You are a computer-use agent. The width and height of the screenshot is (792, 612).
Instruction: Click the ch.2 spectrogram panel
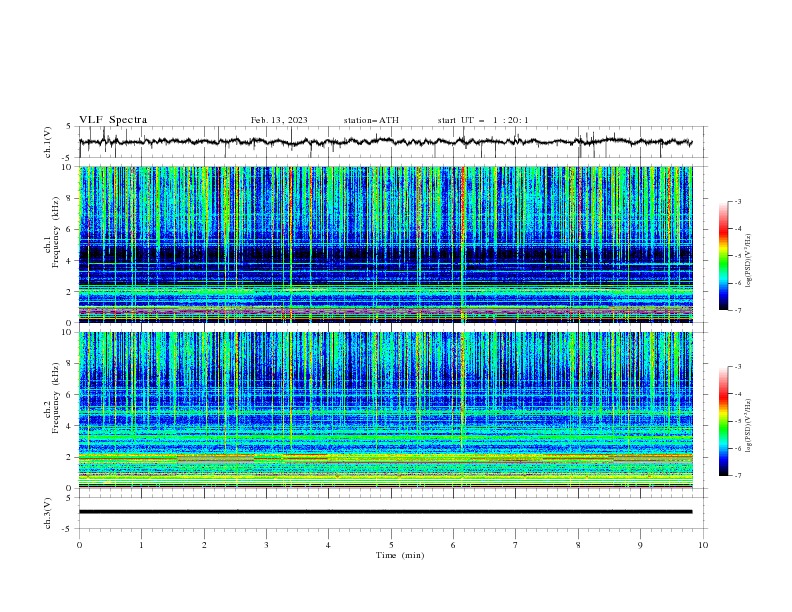pos(385,410)
